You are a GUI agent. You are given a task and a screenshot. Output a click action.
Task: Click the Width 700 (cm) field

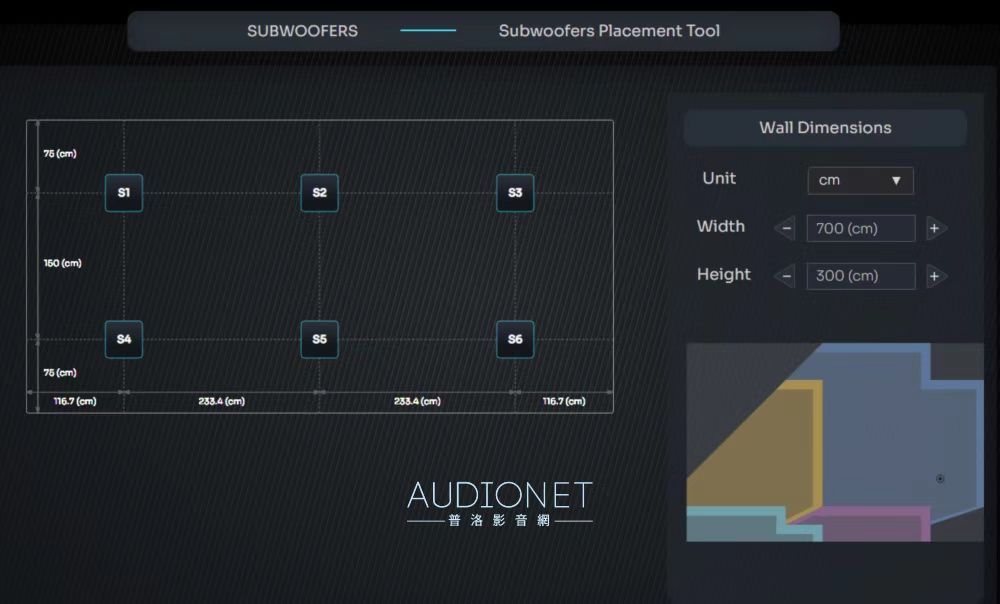click(x=860, y=229)
